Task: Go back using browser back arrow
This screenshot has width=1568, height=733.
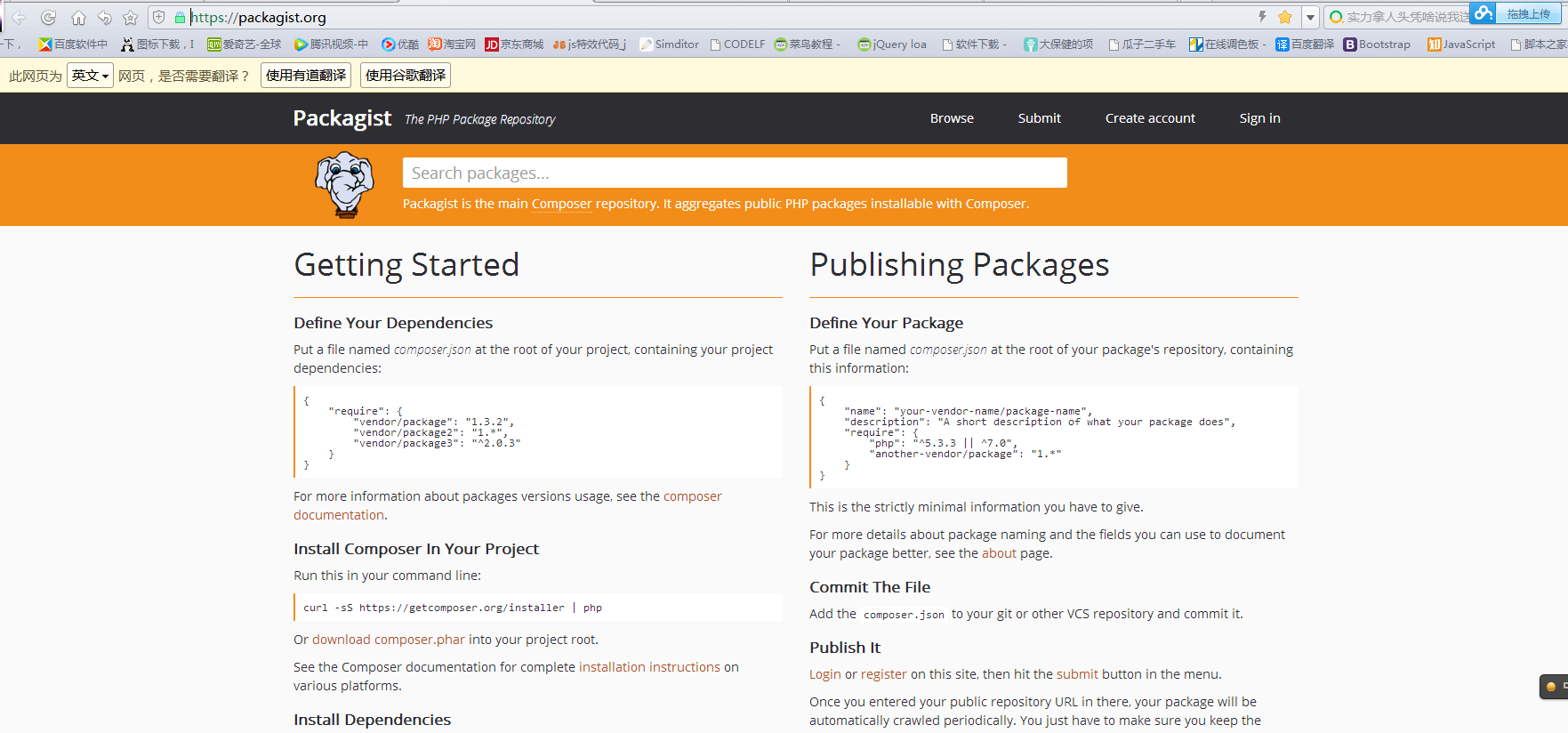Action: [19, 17]
